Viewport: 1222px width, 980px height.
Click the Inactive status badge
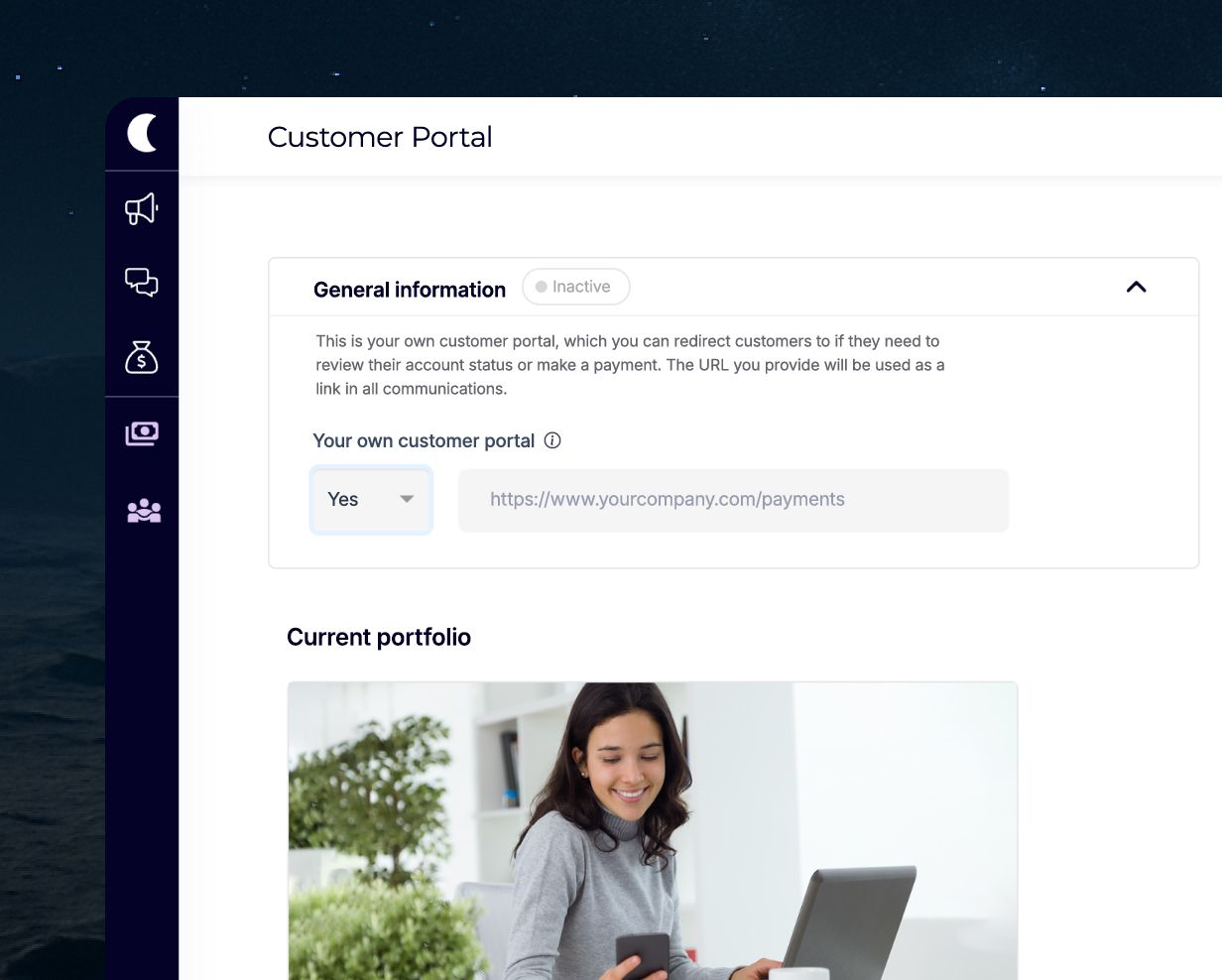[575, 287]
